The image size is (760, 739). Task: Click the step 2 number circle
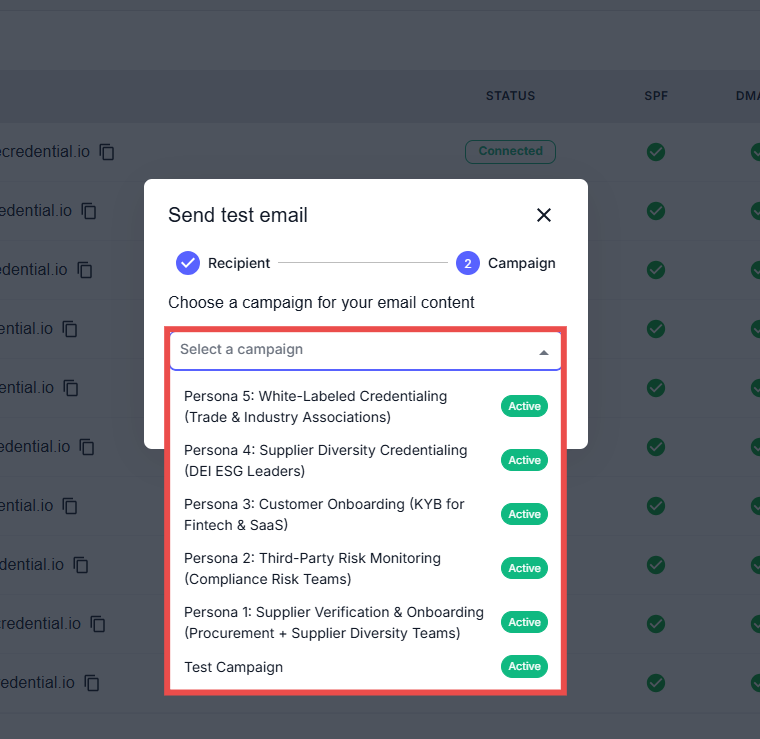(468, 263)
